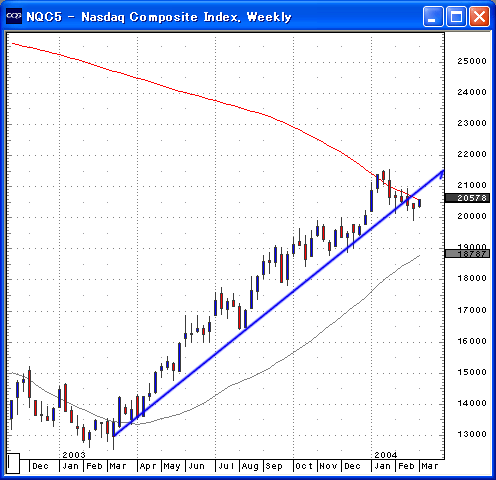Click the 14000 price axis label
The height and width of the screenshot is (480, 496).
[472, 403]
